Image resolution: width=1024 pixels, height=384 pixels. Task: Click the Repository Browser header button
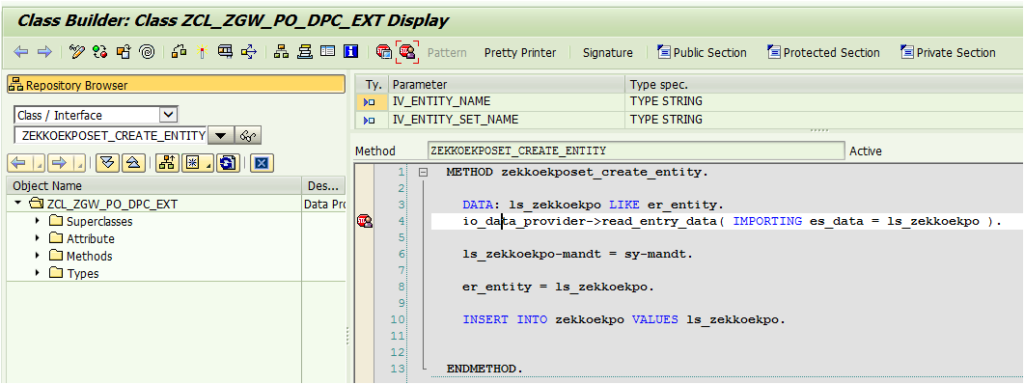[176, 85]
